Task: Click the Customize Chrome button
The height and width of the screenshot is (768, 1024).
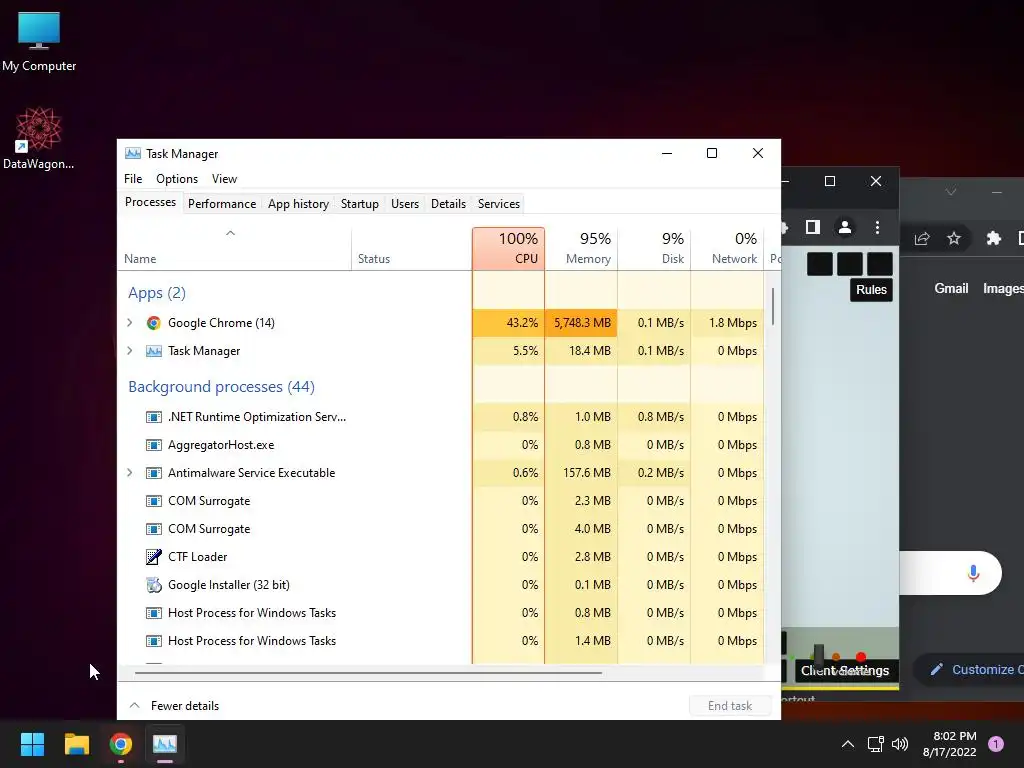Action: click(x=971, y=669)
